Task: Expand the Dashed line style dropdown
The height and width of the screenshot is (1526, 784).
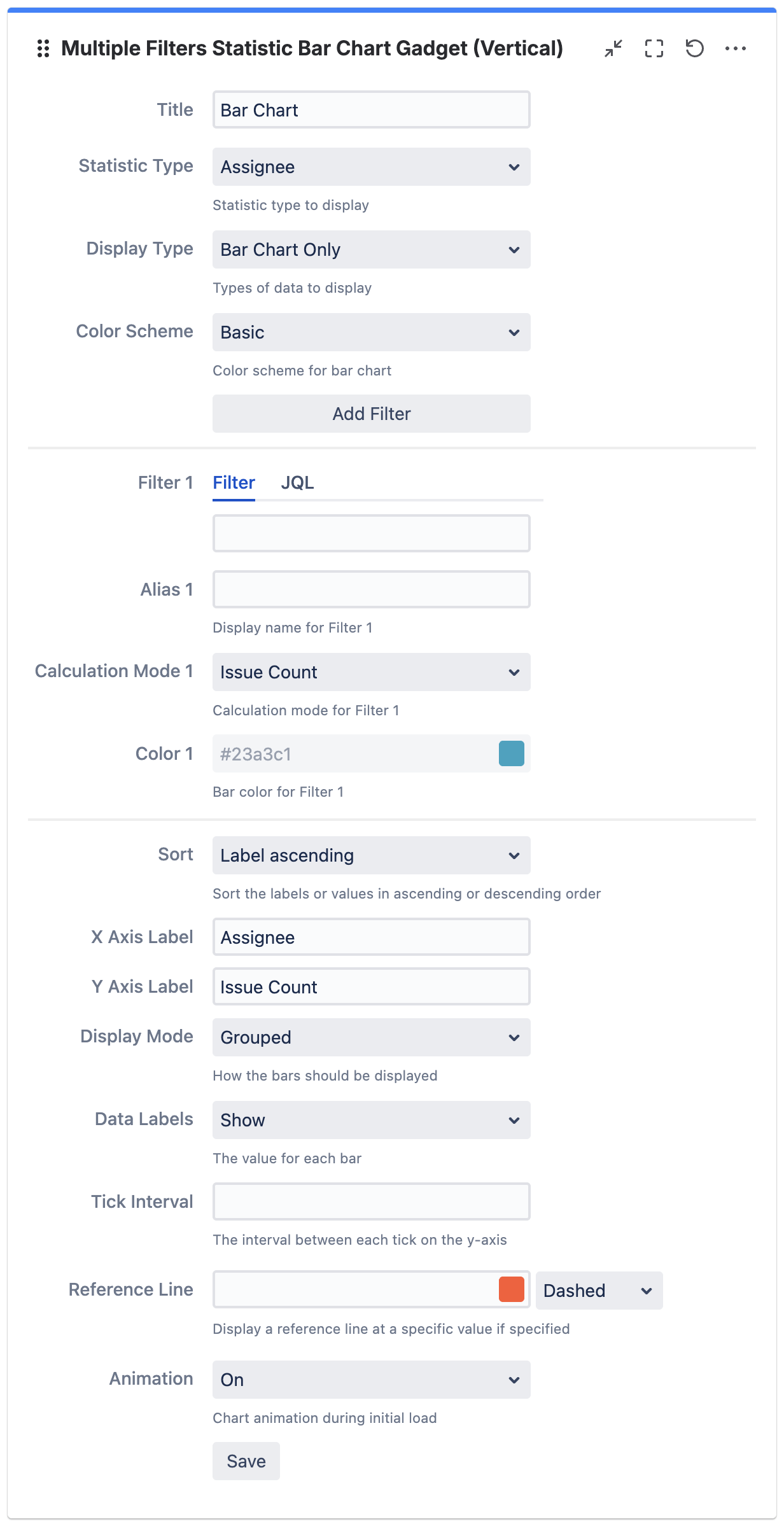Action: tap(599, 1291)
